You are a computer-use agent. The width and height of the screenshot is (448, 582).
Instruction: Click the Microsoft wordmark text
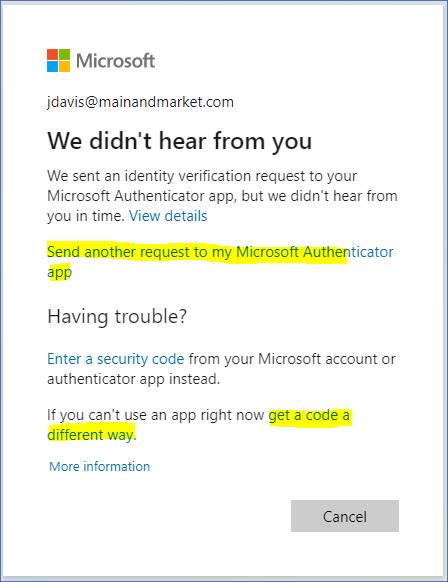pyautogui.click(x=115, y=61)
